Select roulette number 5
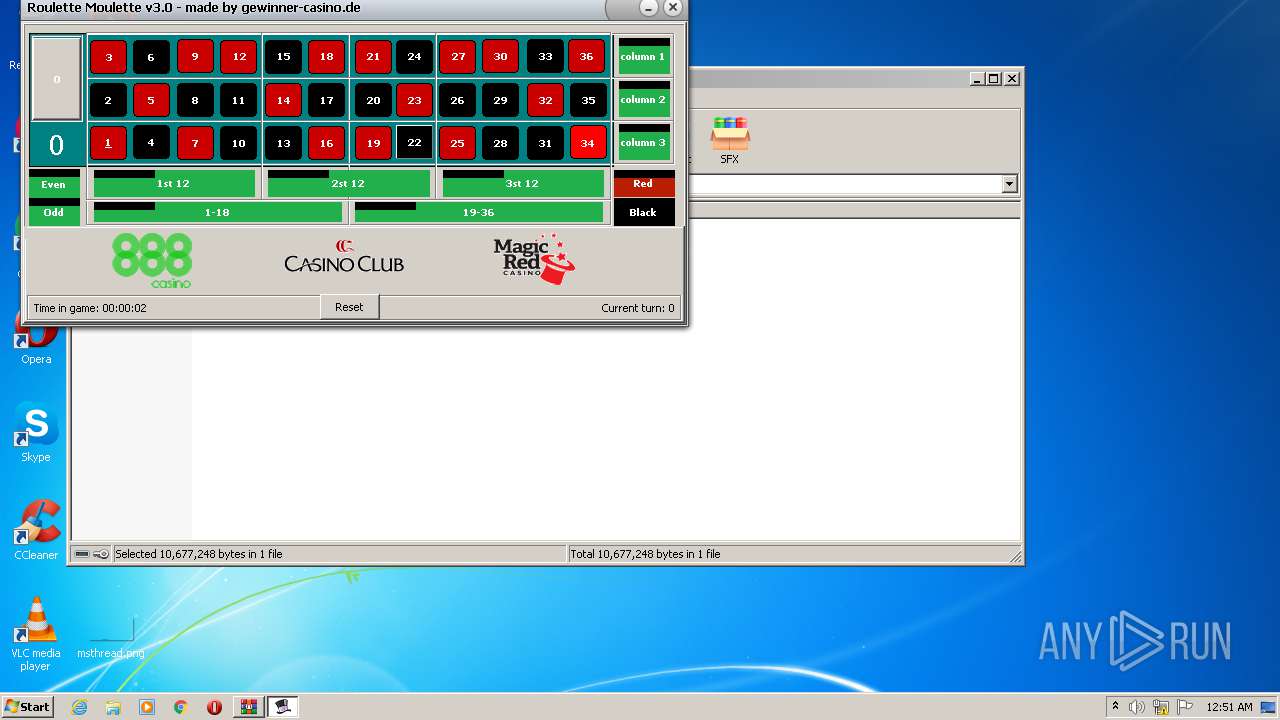 151,100
